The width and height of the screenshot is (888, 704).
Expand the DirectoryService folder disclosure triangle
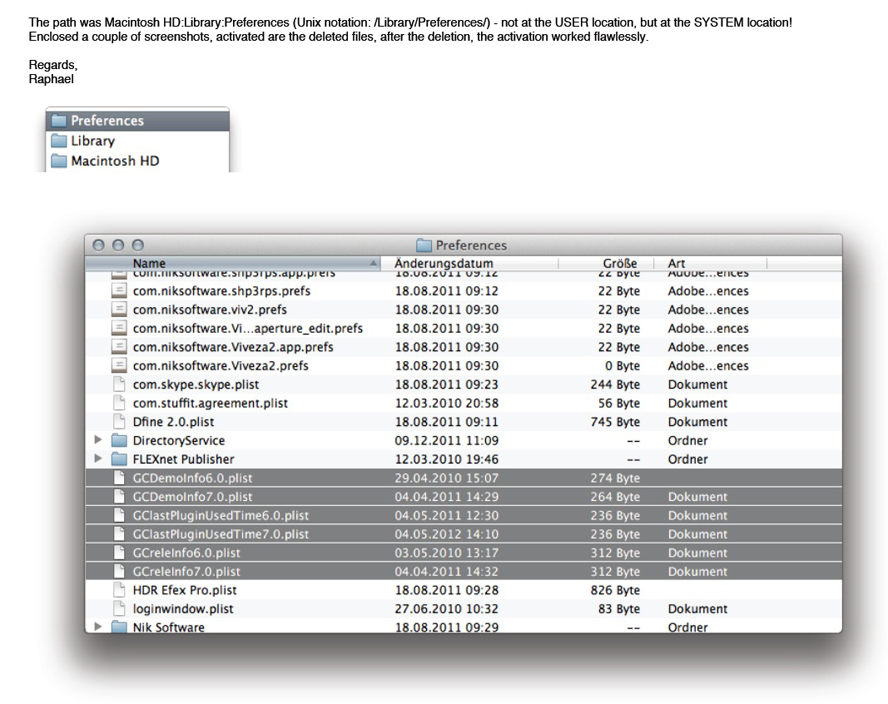(98, 441)
